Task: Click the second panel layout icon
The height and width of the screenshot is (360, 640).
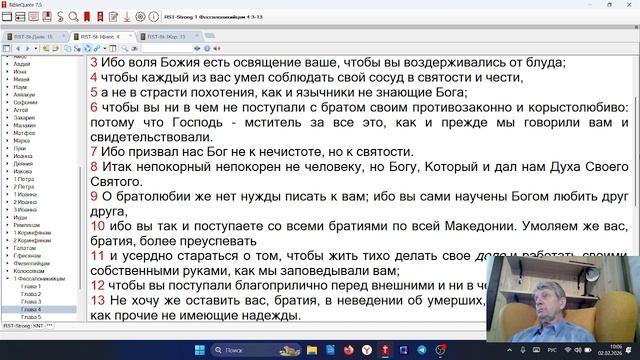Action: 20,17
